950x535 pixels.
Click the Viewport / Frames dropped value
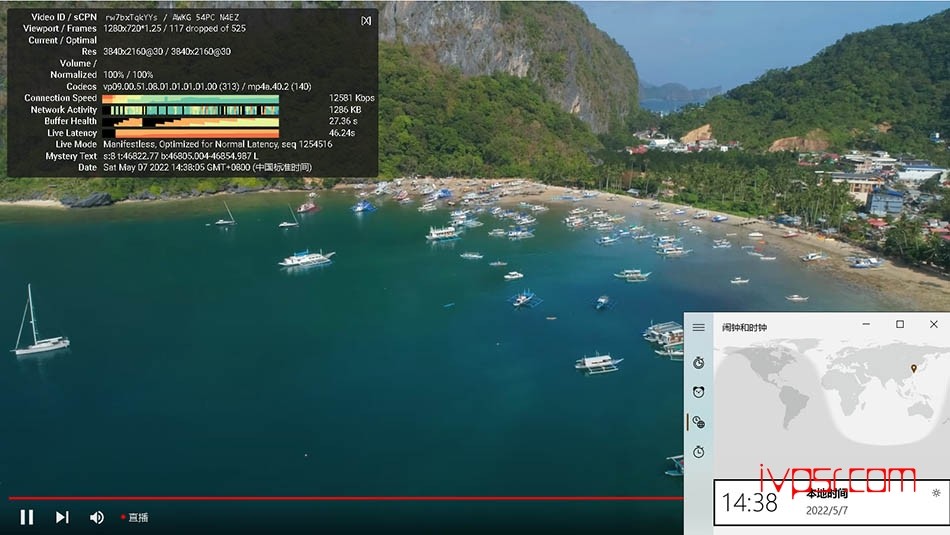(174, 28)
